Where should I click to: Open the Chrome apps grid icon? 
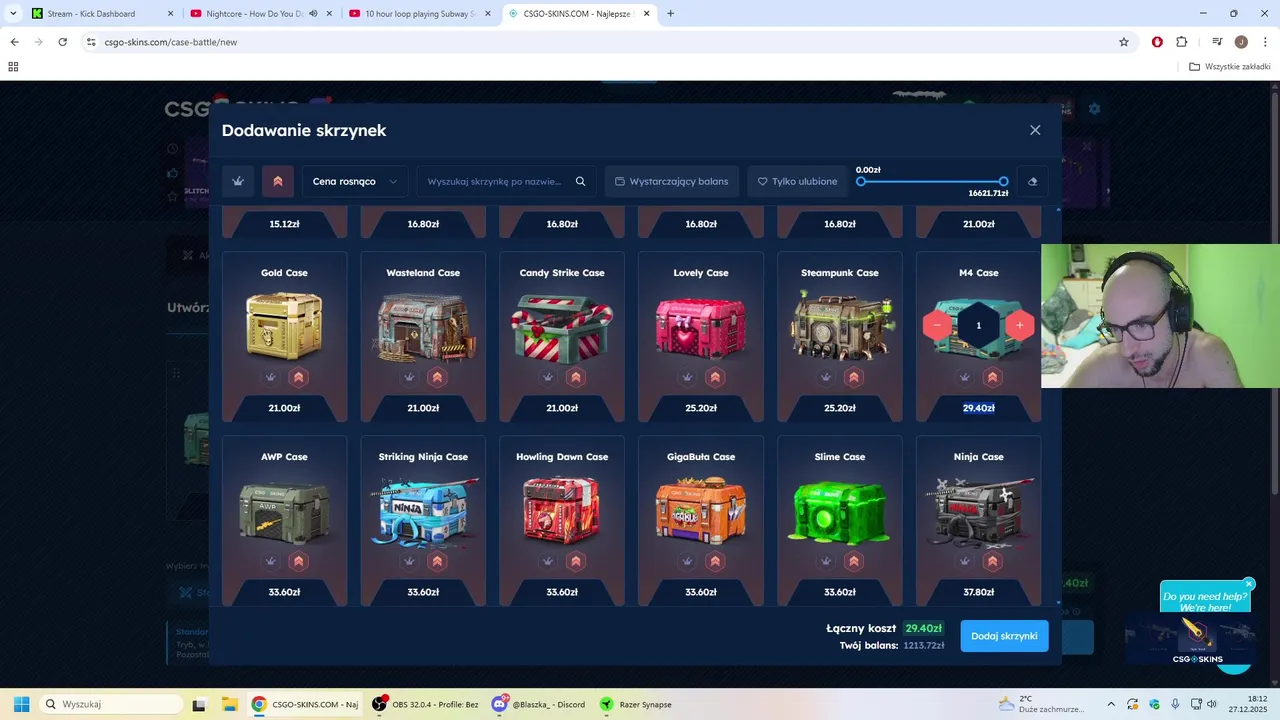pos(13,67)
